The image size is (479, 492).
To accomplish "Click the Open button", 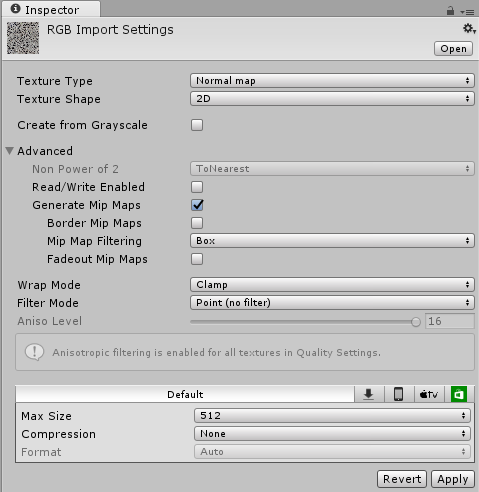I will [x=453, y=49].
